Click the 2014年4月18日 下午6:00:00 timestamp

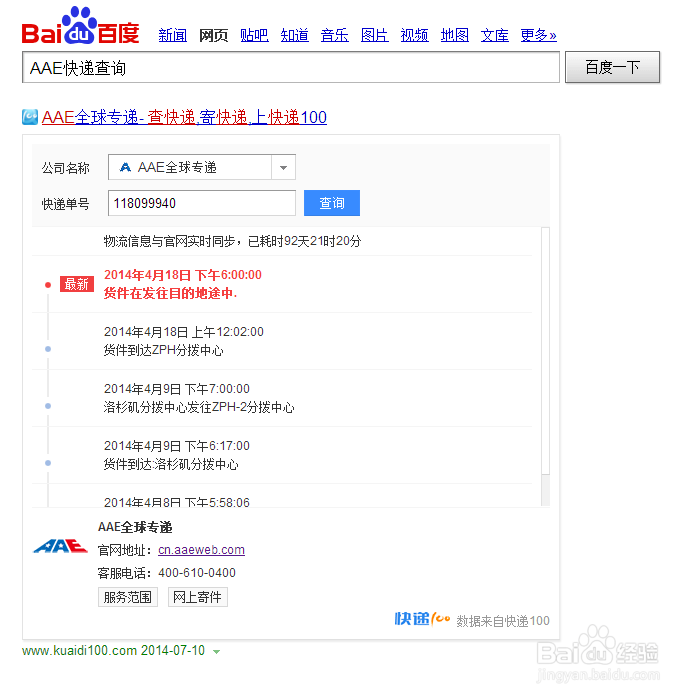[x=183, y=275]
